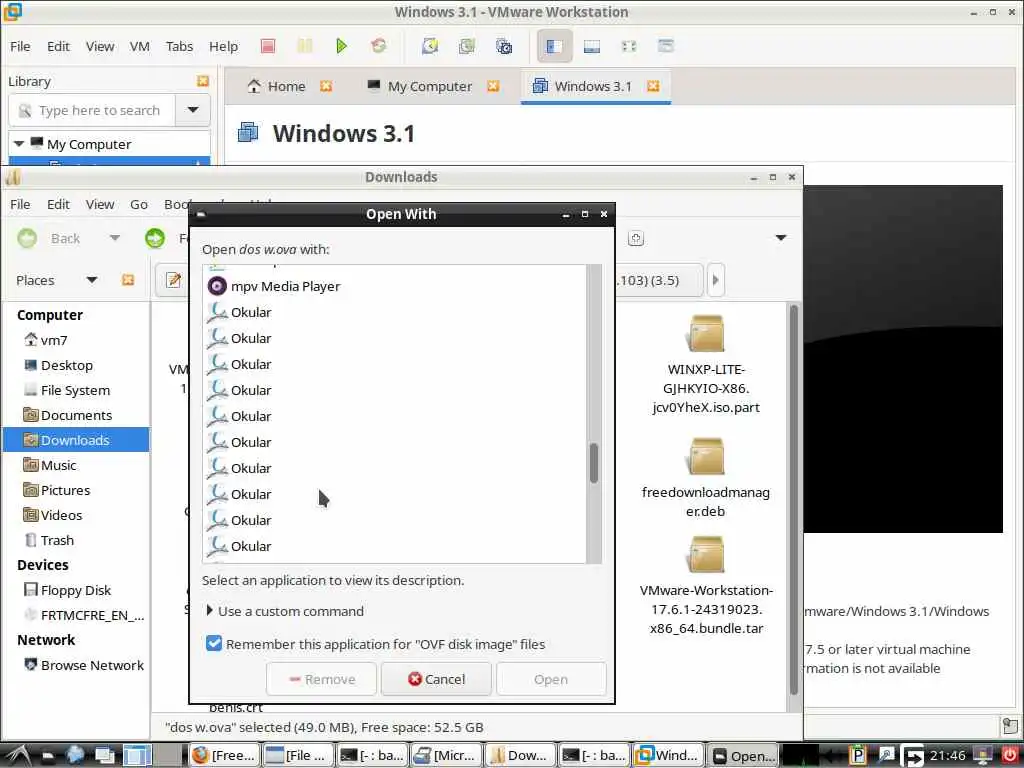Click the Cancel button in Open With
Viewport: 1024px width, 768px height.
point(436,679)
